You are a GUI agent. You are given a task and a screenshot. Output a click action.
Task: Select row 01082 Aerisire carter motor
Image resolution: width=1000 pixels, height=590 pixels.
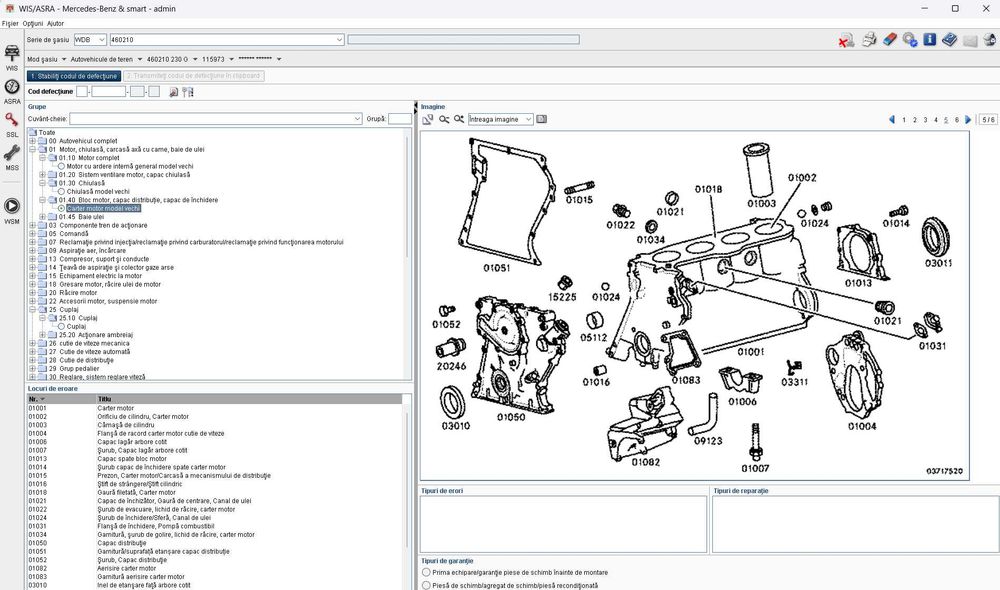(215, 568)
